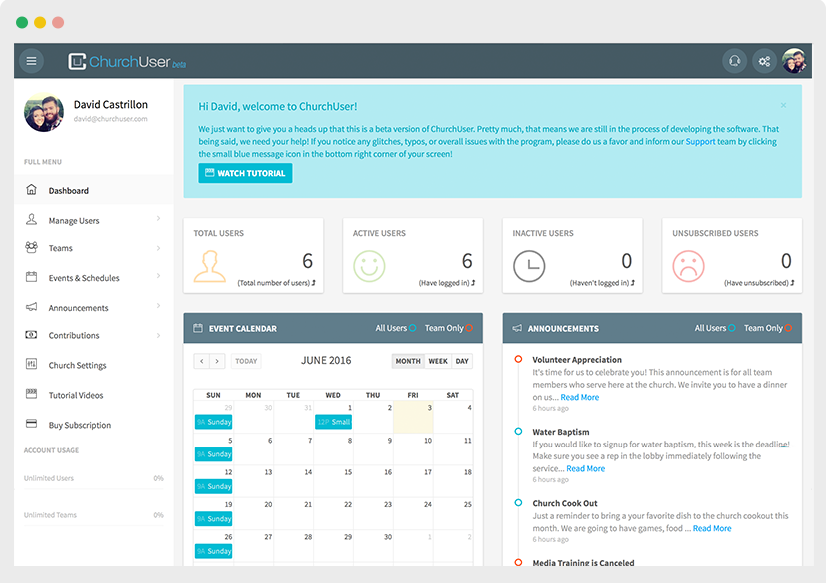The image size is (827, 584).
Task: Click the Tutorial Videos clapper icon
Action: coord(32,394)
